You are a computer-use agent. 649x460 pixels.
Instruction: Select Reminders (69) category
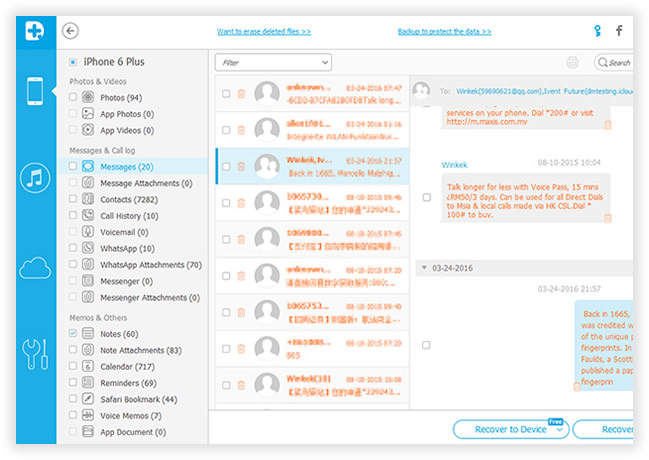click(128, 383)
